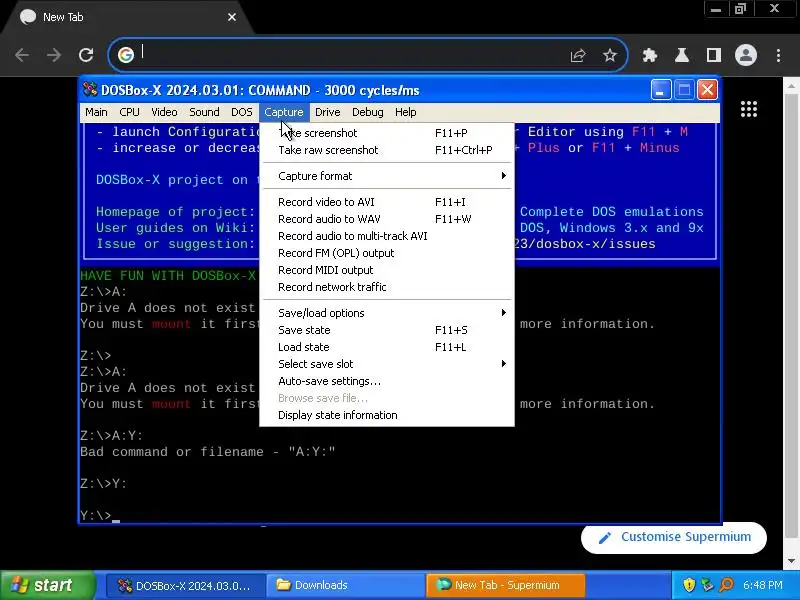Viewport: 800px width, 600px height.
Task: Open the profile avatar menu
Action: pyautogui.click(x=745, y=55)
